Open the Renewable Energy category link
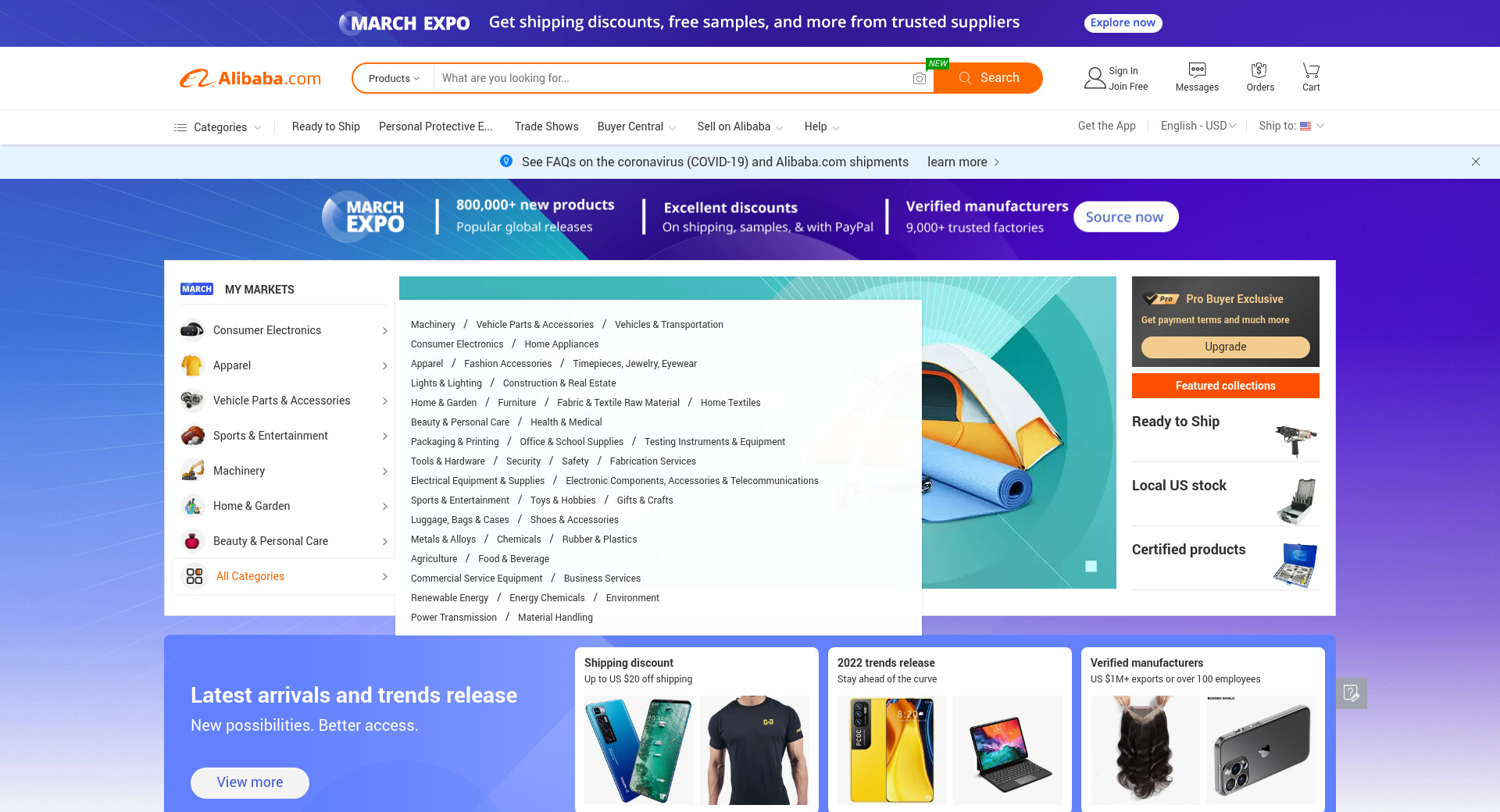1500x812 pixels. [x=450, y=598]
